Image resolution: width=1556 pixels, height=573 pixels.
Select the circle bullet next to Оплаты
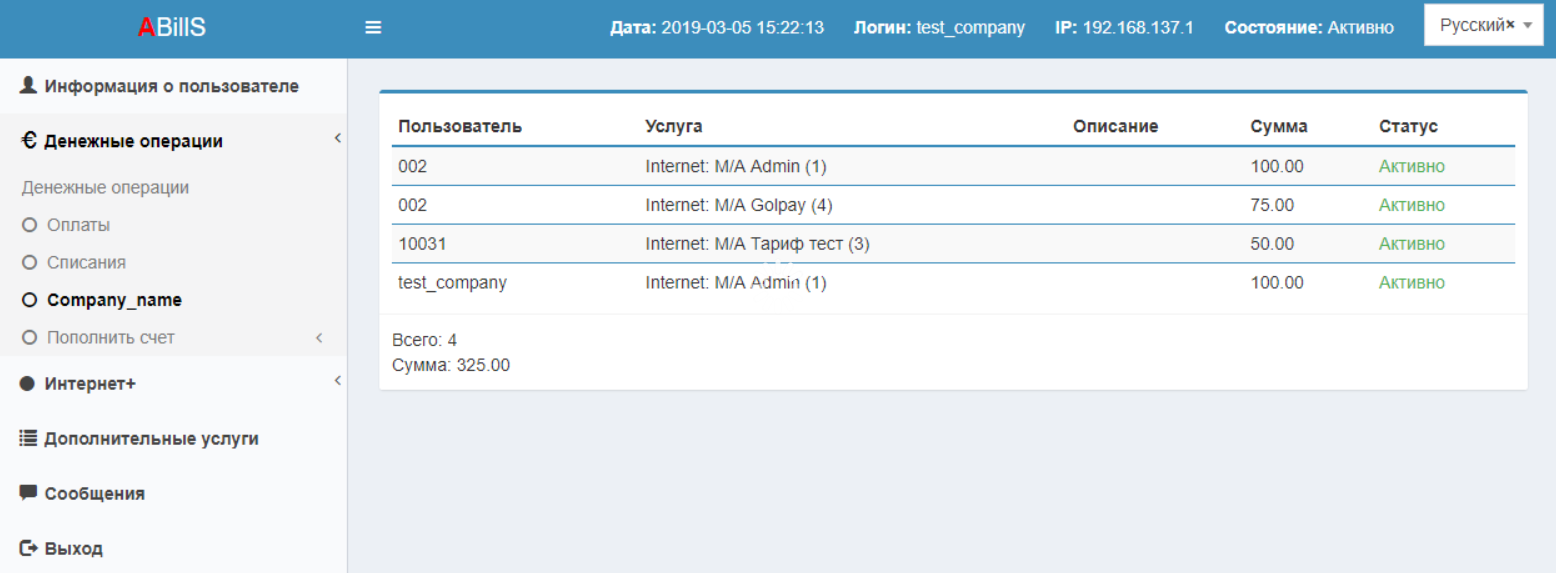pos(29,226)
